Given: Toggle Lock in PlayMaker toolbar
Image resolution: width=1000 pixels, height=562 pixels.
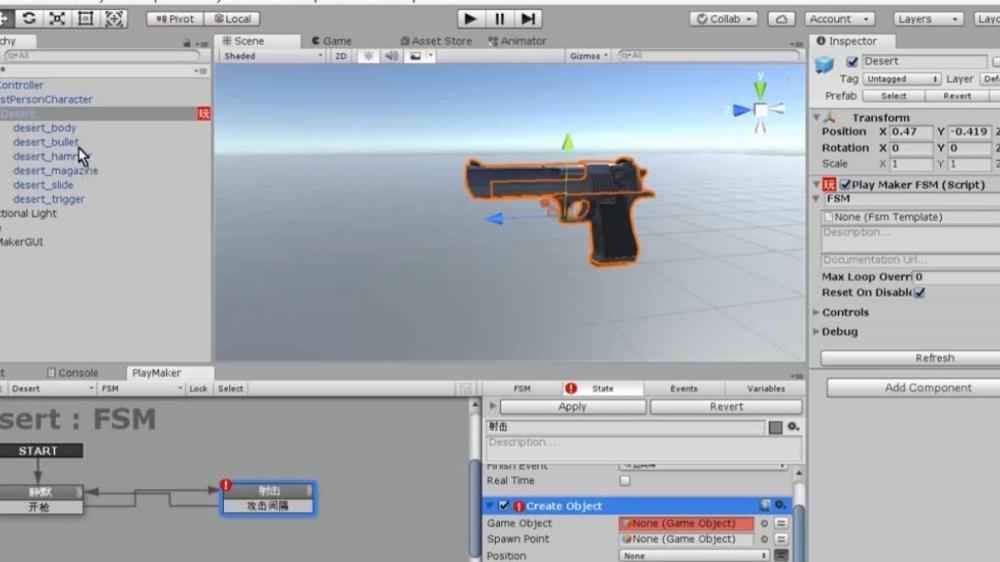Looking at the screenshot, I should 198,388.
